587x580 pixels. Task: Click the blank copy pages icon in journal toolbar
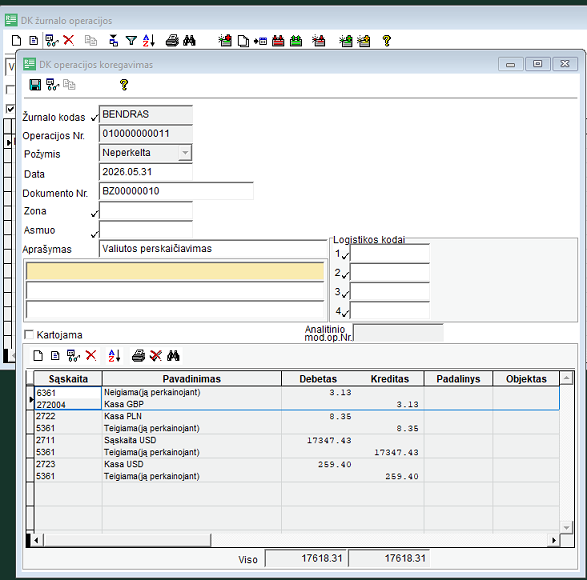[243, 41]
